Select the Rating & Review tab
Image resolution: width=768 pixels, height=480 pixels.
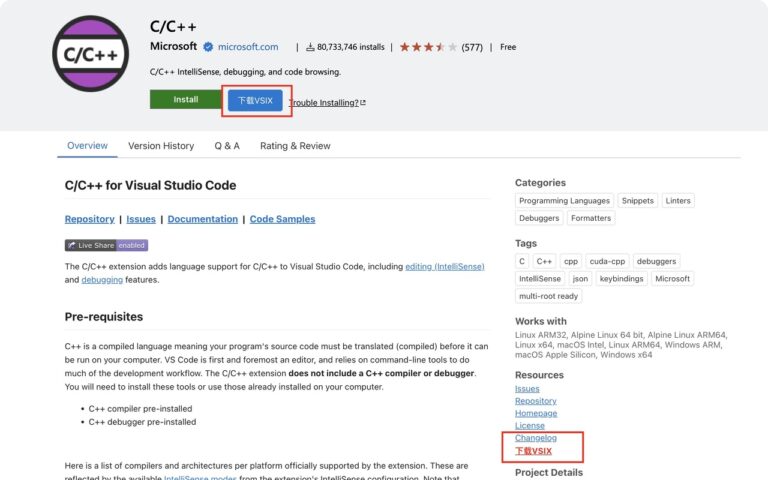(x=295, y=146)
